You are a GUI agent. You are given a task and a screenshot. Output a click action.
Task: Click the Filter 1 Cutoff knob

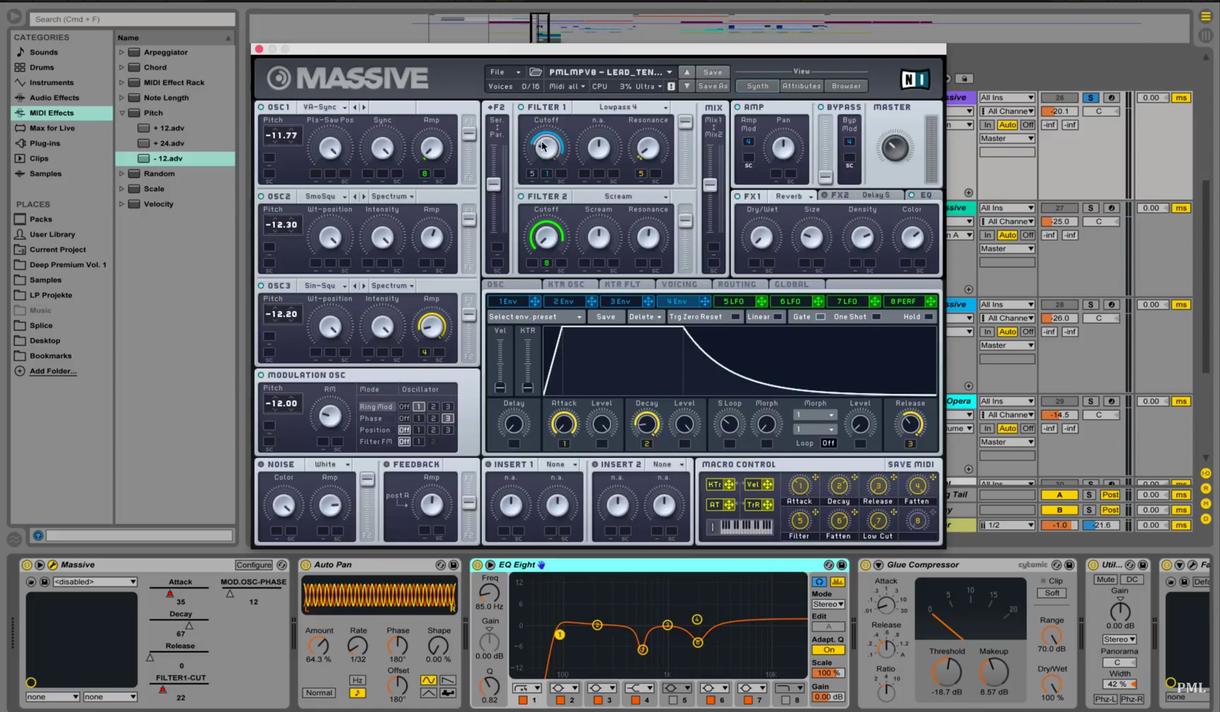tap(546, 148)
